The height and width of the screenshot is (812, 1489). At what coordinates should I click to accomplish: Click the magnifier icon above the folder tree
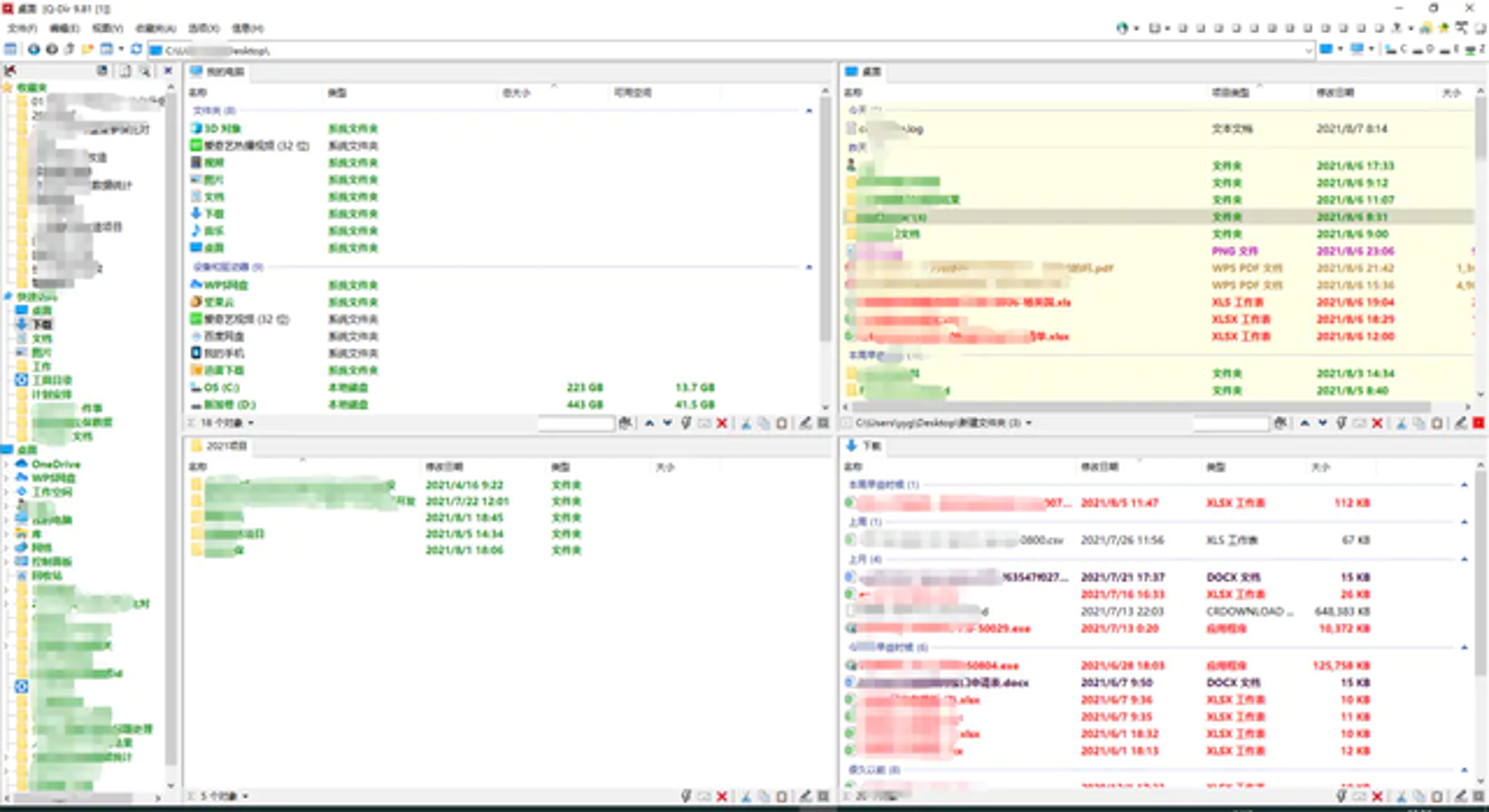(145, 71)
